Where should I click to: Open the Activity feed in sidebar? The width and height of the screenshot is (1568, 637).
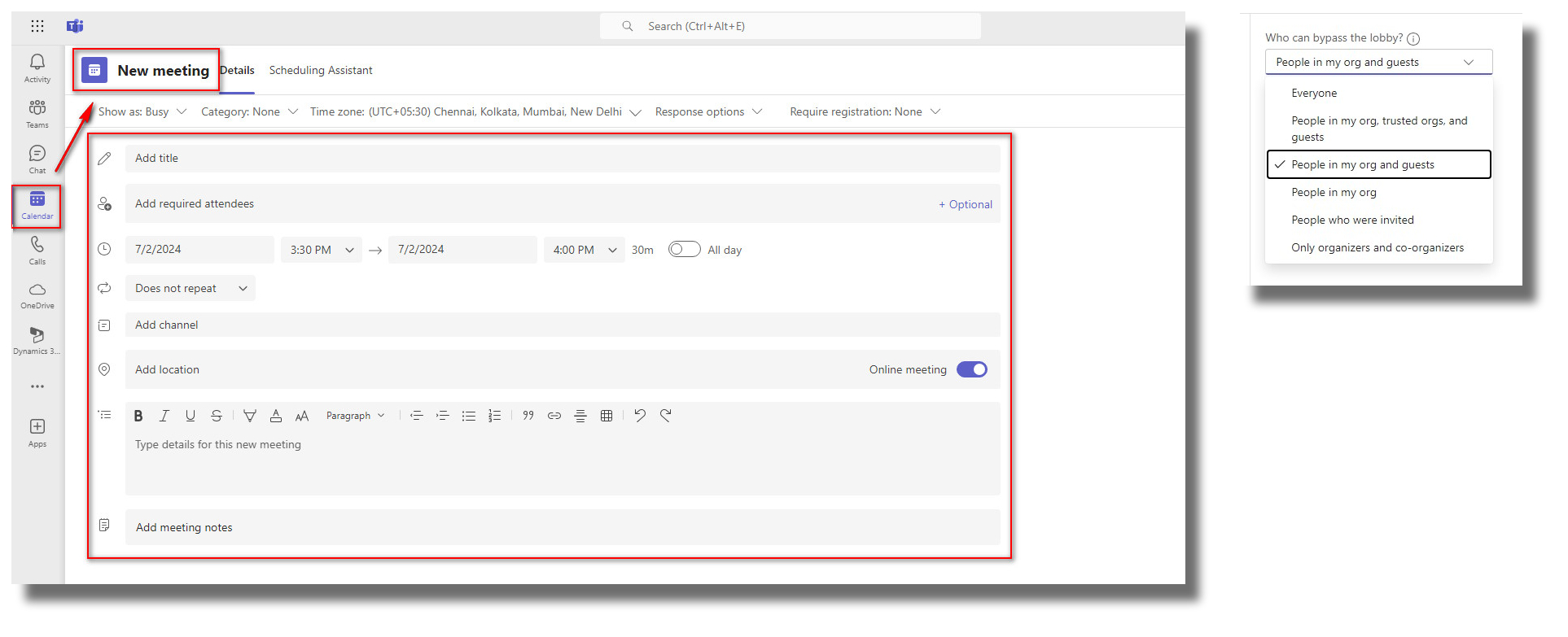point(37,68)
